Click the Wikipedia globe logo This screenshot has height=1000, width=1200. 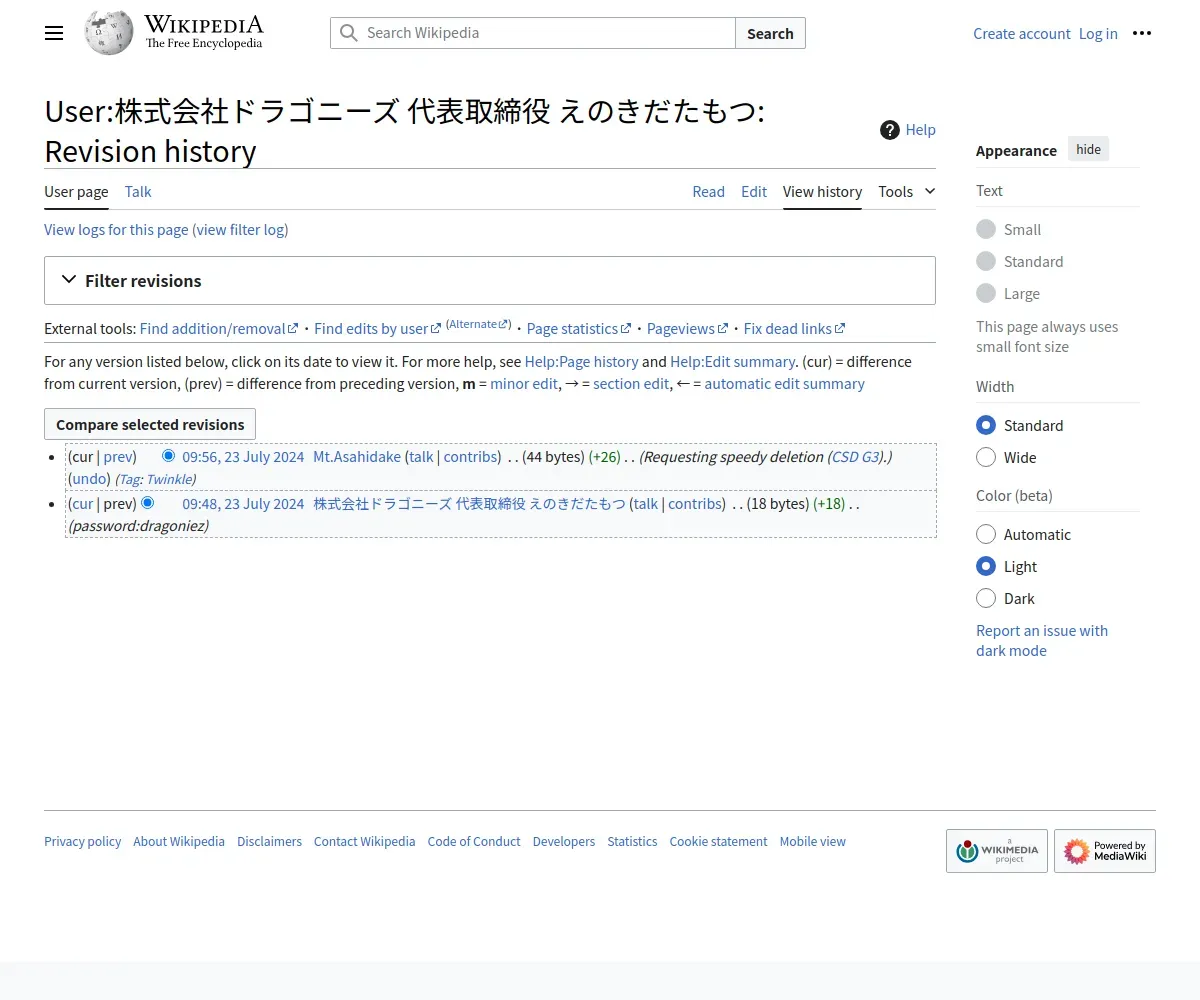point(109,33)
